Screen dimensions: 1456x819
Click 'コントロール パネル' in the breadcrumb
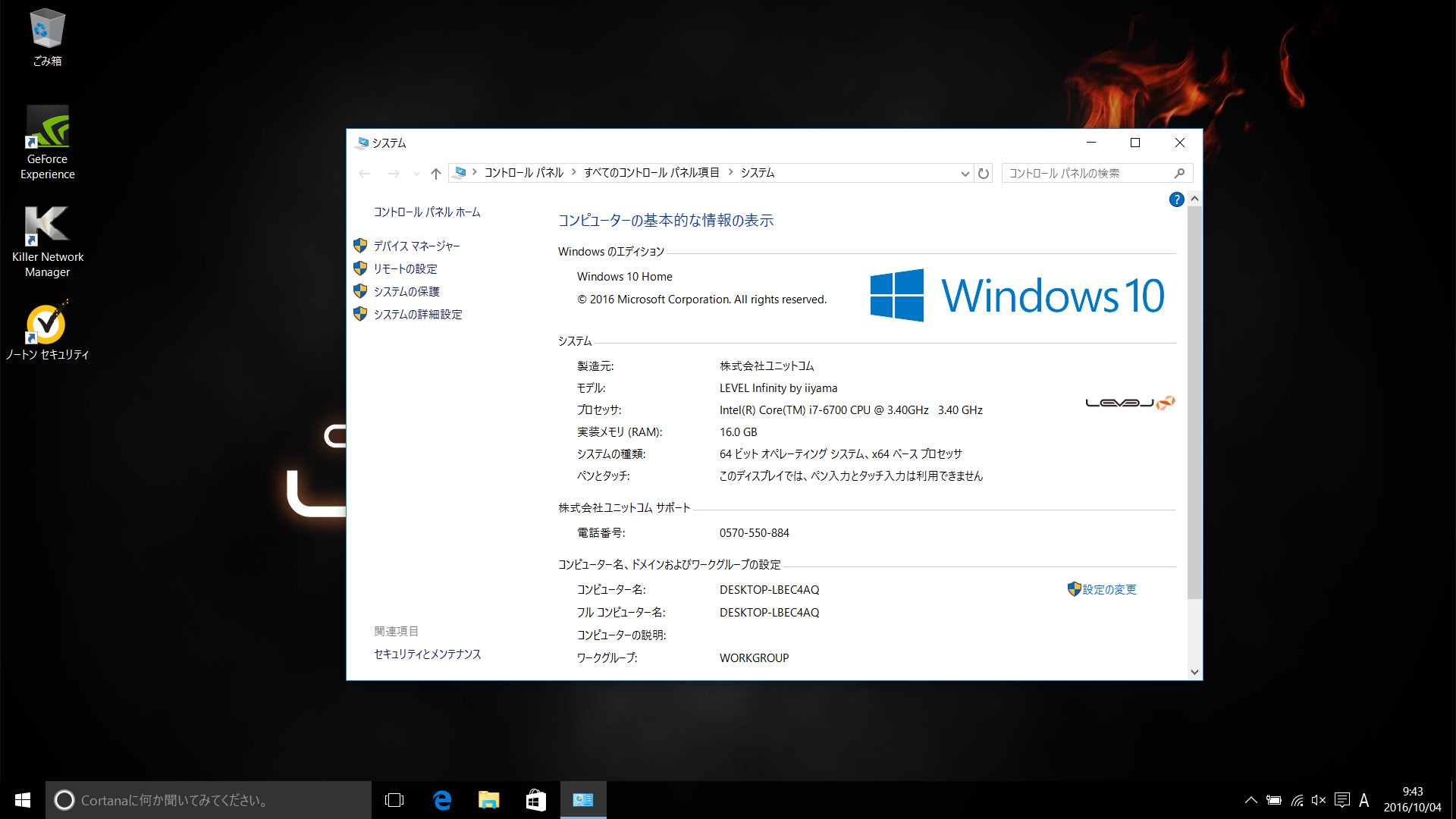524,173
